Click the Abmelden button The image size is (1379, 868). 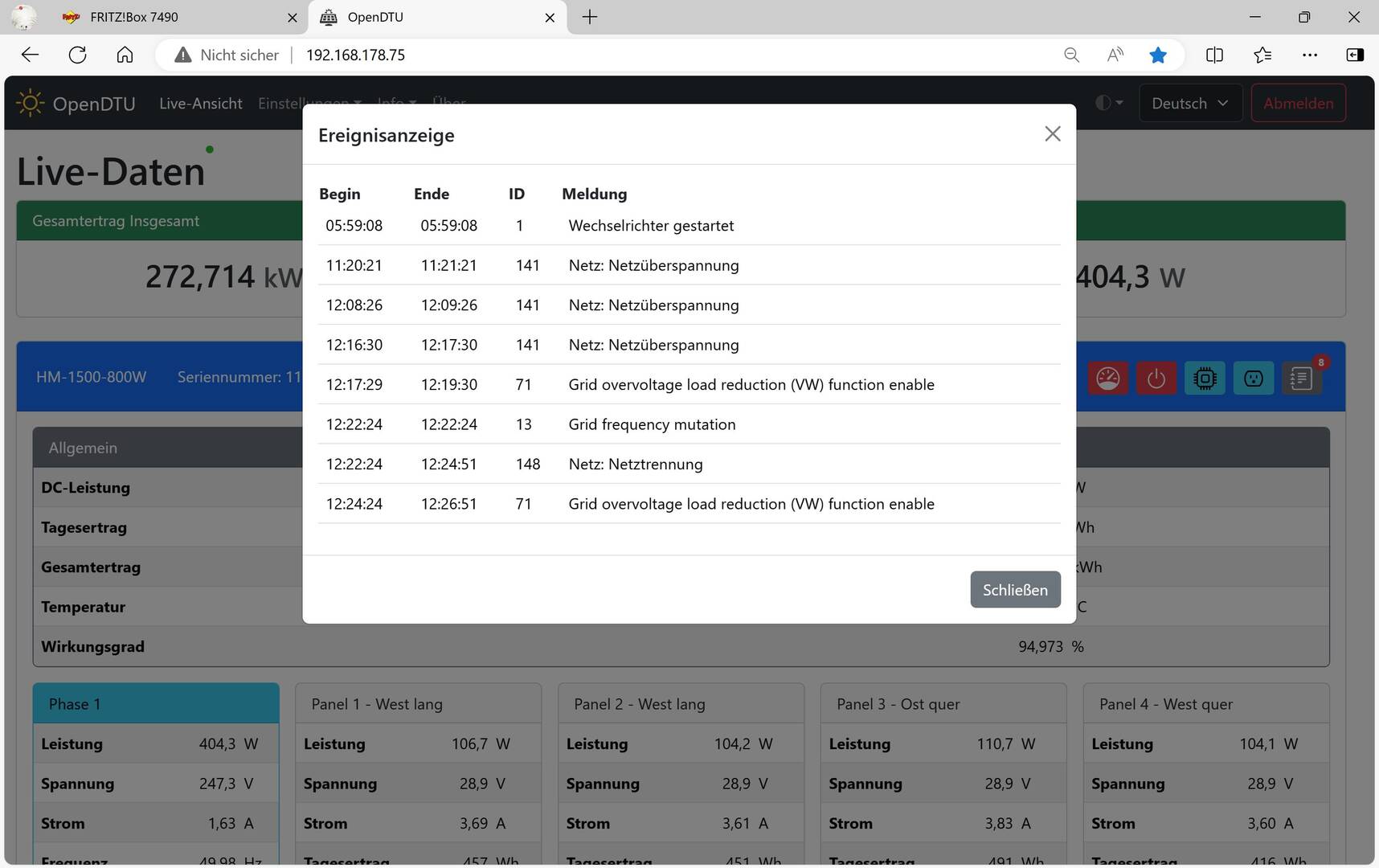pyautogui.click(x=1298, y=103)
